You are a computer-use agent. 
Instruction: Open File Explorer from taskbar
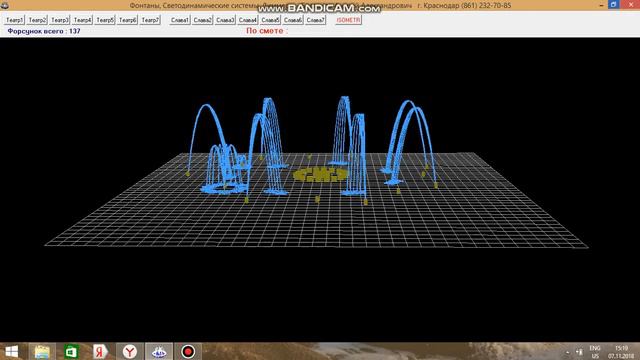(42, 351)
